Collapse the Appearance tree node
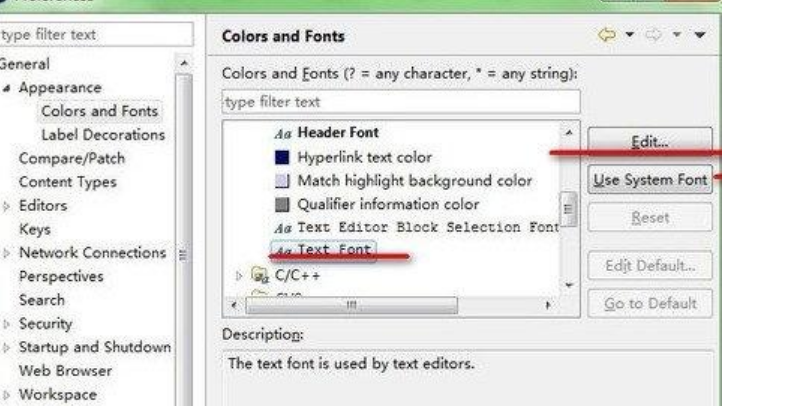 8,88
